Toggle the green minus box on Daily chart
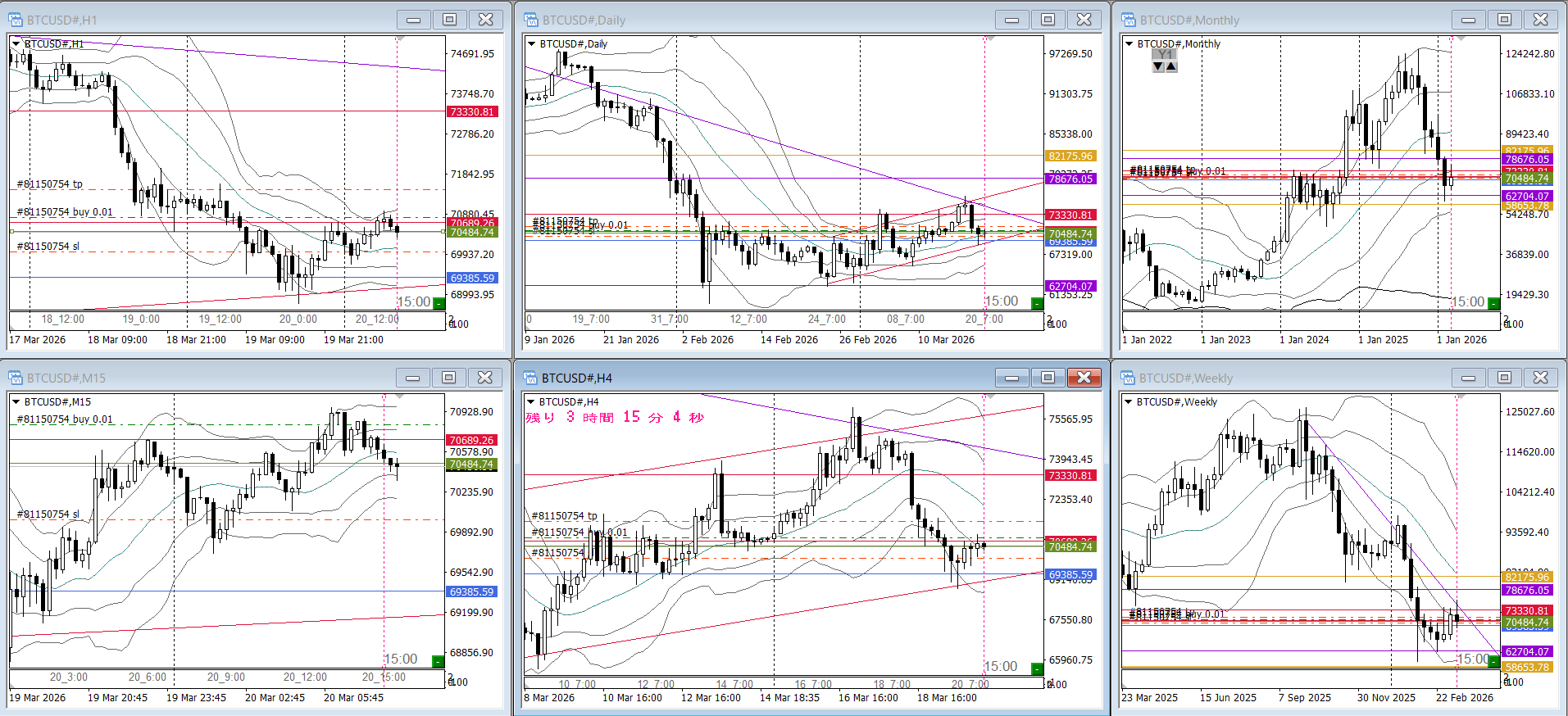 click(1038, 304)
